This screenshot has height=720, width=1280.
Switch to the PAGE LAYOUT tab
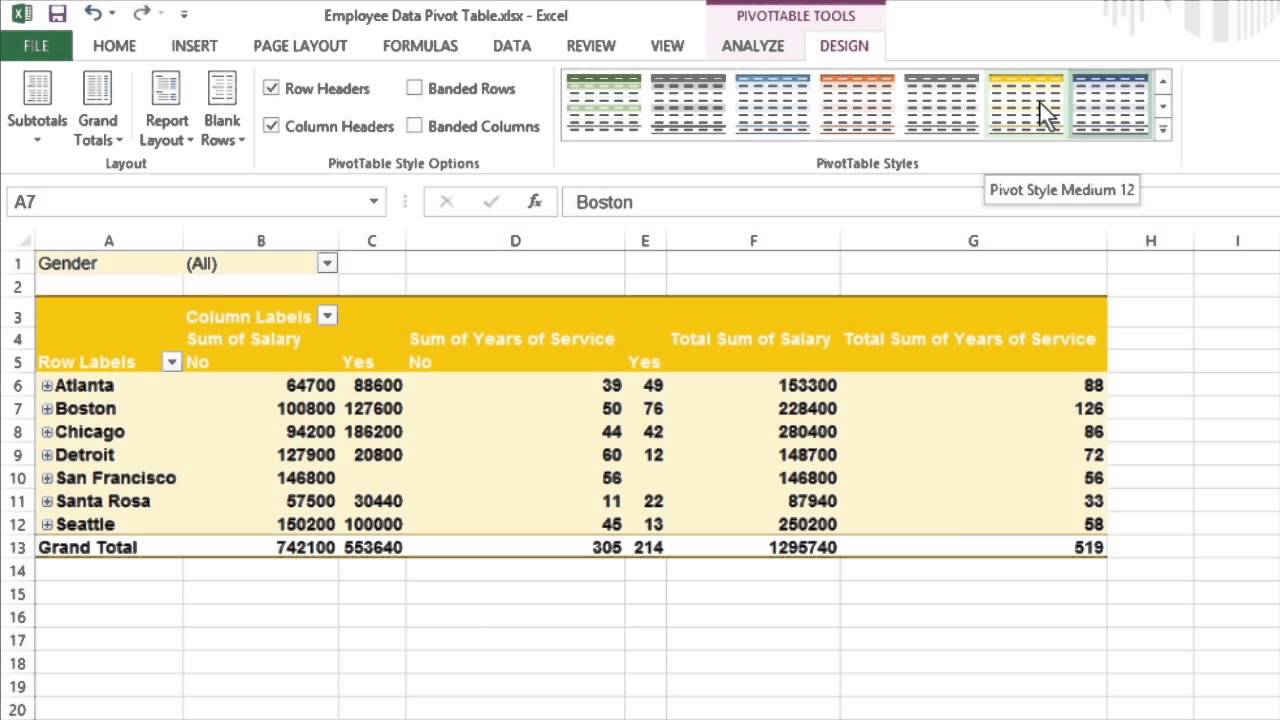(x=300, y=46)
